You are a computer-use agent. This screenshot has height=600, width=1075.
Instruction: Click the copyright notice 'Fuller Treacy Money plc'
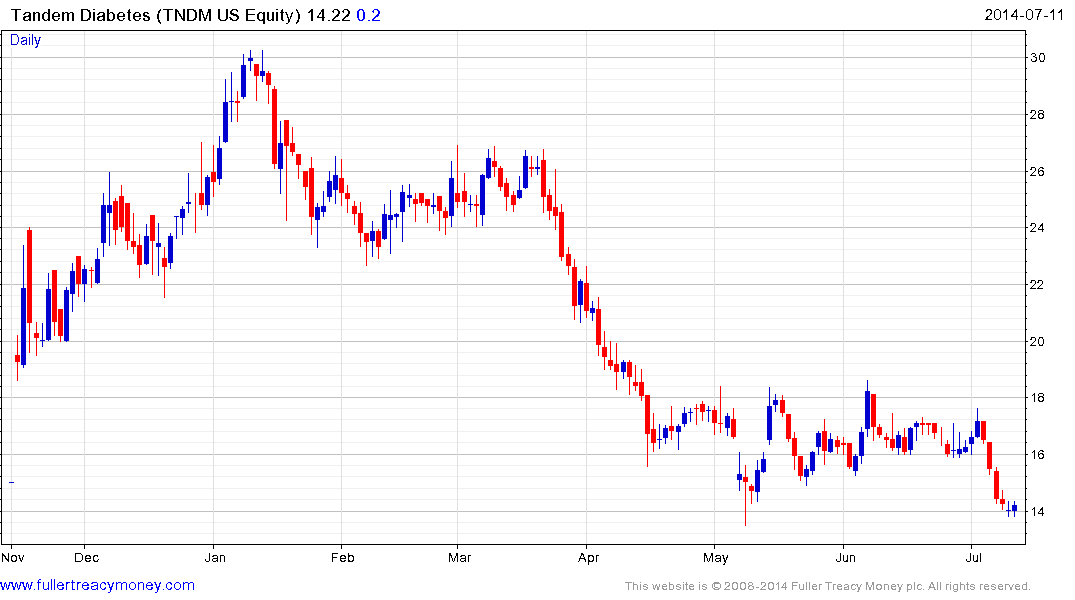pyautogui.click(x=857, y=586)
